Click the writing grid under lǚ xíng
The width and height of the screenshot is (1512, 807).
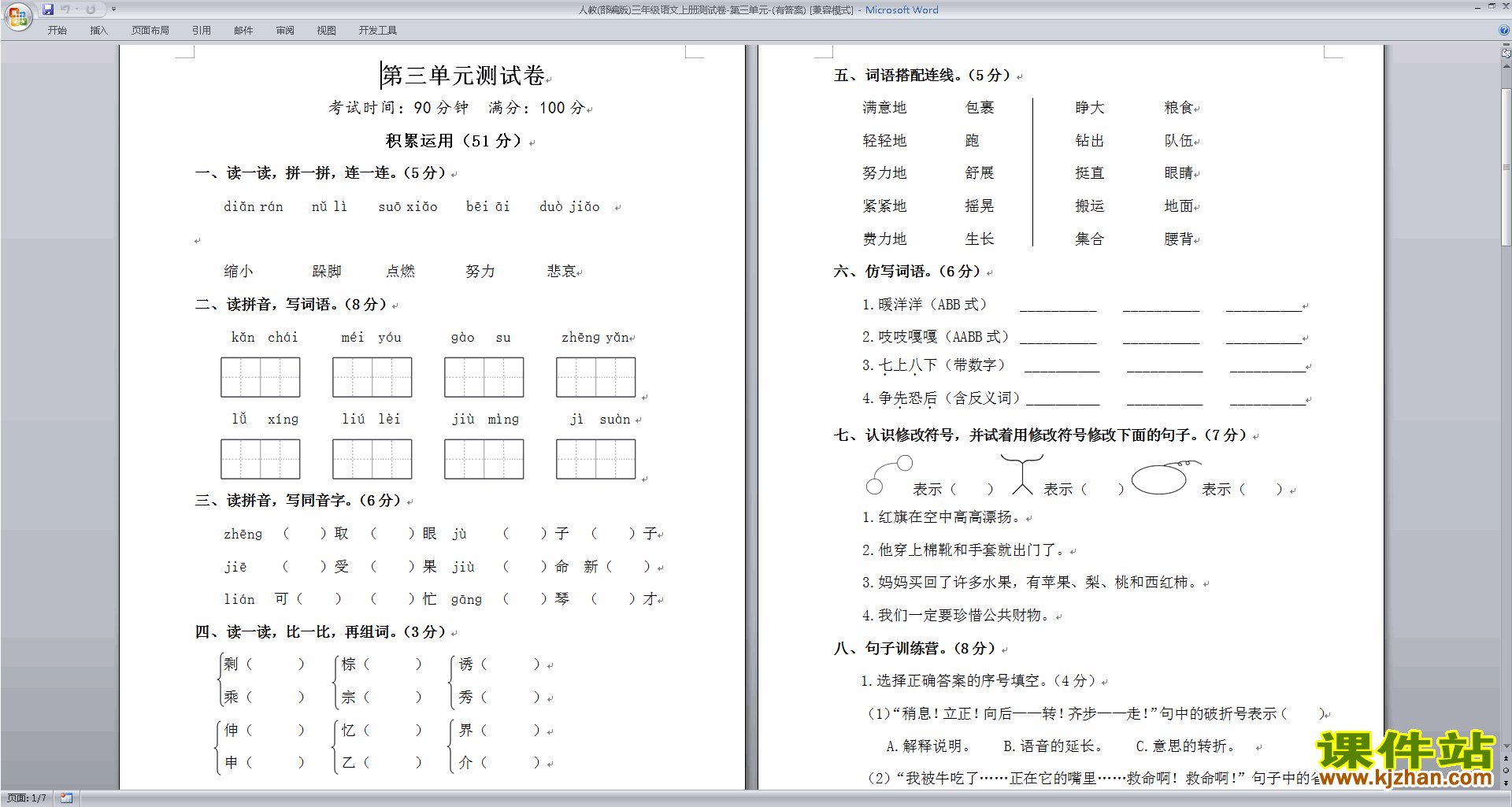click(261, 459)
